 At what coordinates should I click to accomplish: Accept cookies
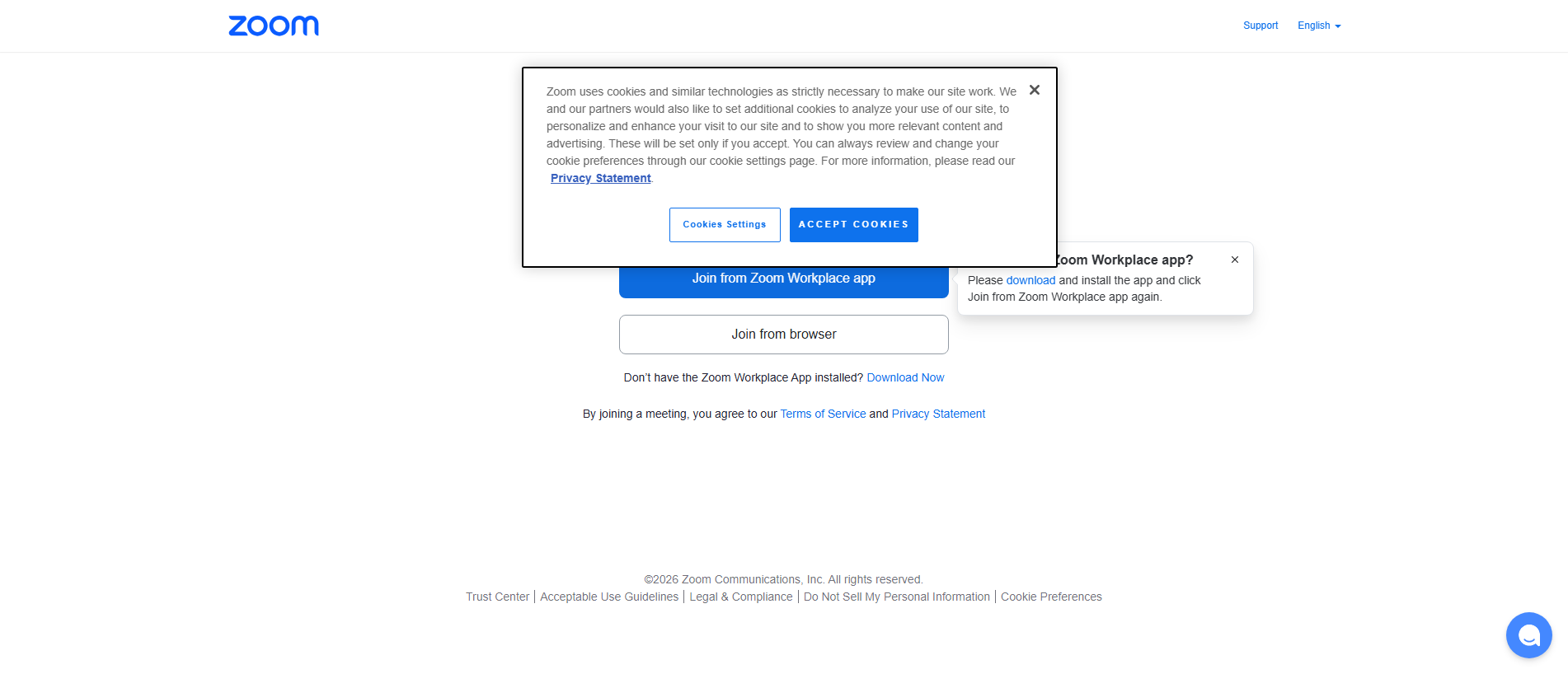854,225
